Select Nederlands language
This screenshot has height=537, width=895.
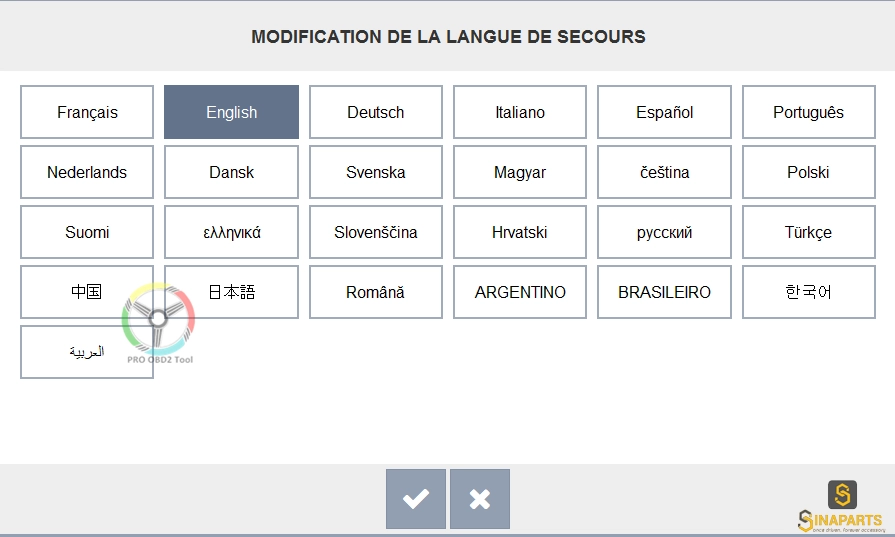coord(87,172)
